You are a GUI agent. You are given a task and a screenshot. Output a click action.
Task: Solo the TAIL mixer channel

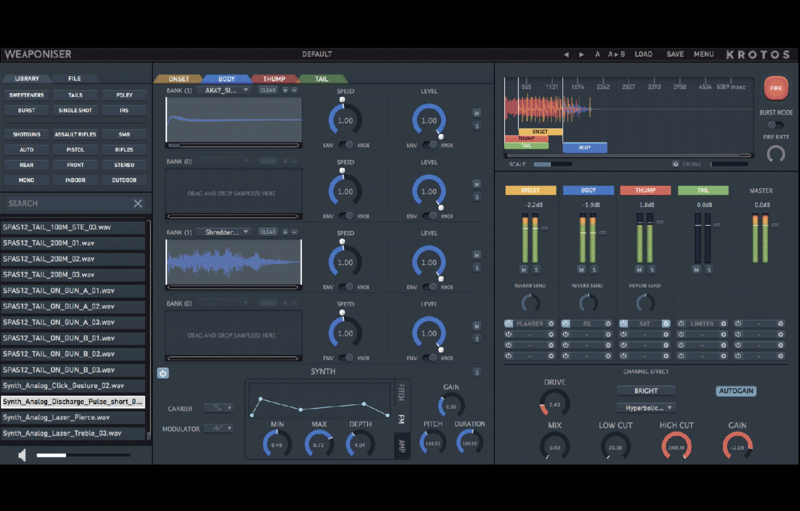(709, 269)
